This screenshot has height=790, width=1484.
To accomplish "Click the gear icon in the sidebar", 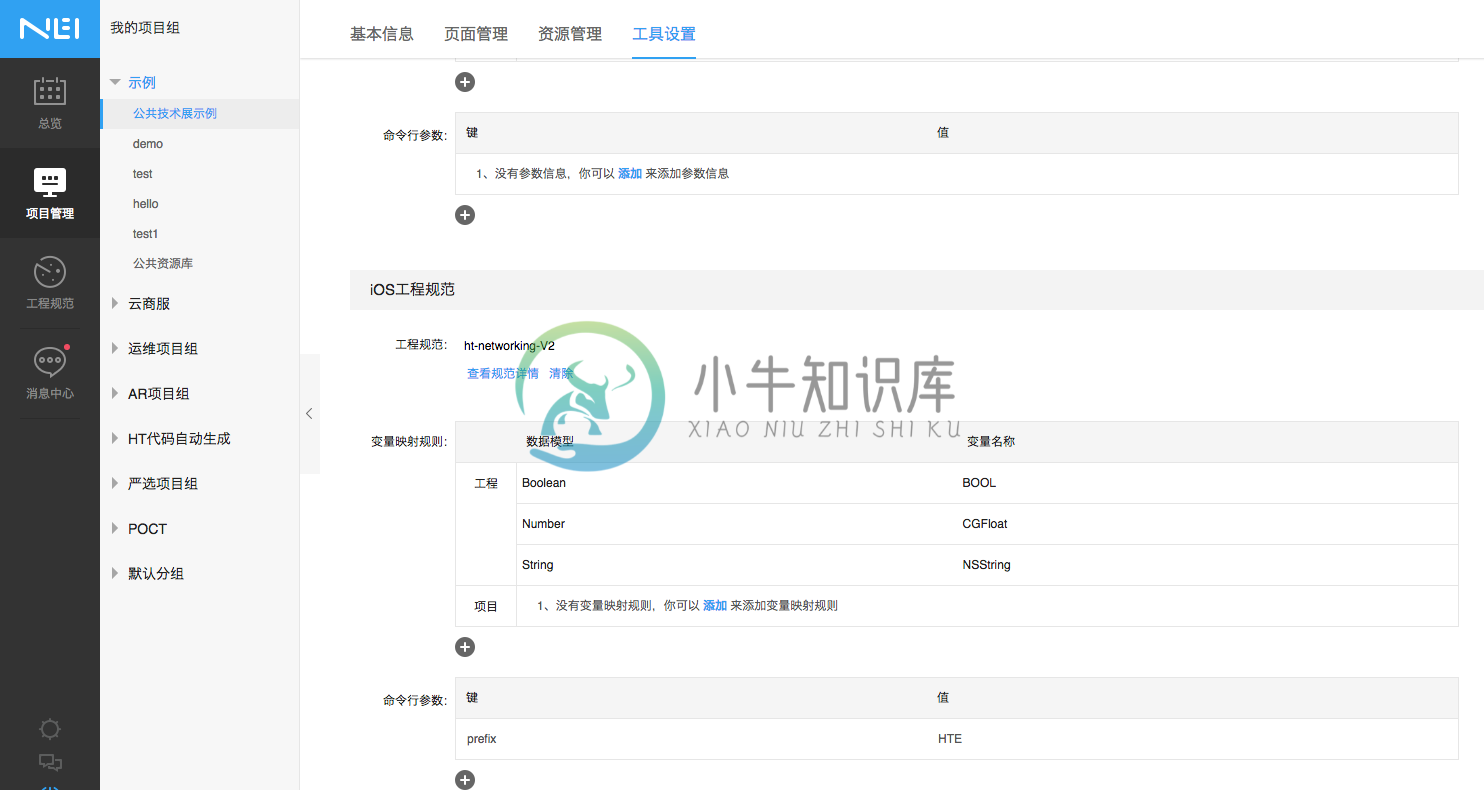I will point(50,729).
